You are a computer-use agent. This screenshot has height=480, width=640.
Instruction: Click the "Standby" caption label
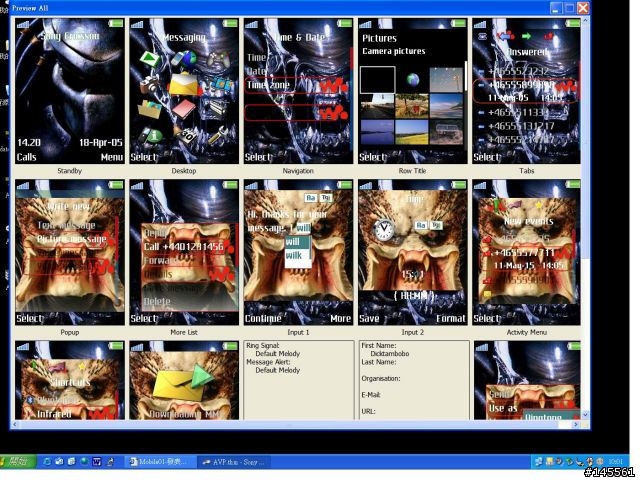click(x=69, y=171)
